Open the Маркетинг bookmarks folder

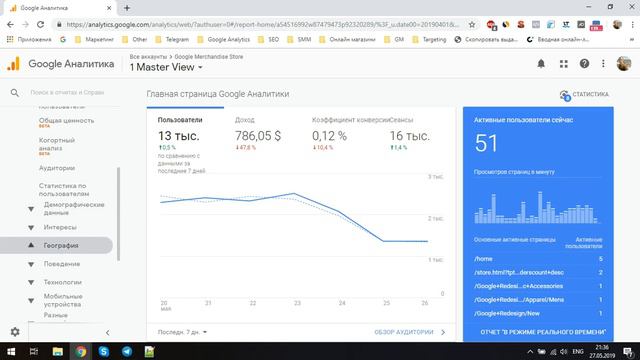click(95, 39)
